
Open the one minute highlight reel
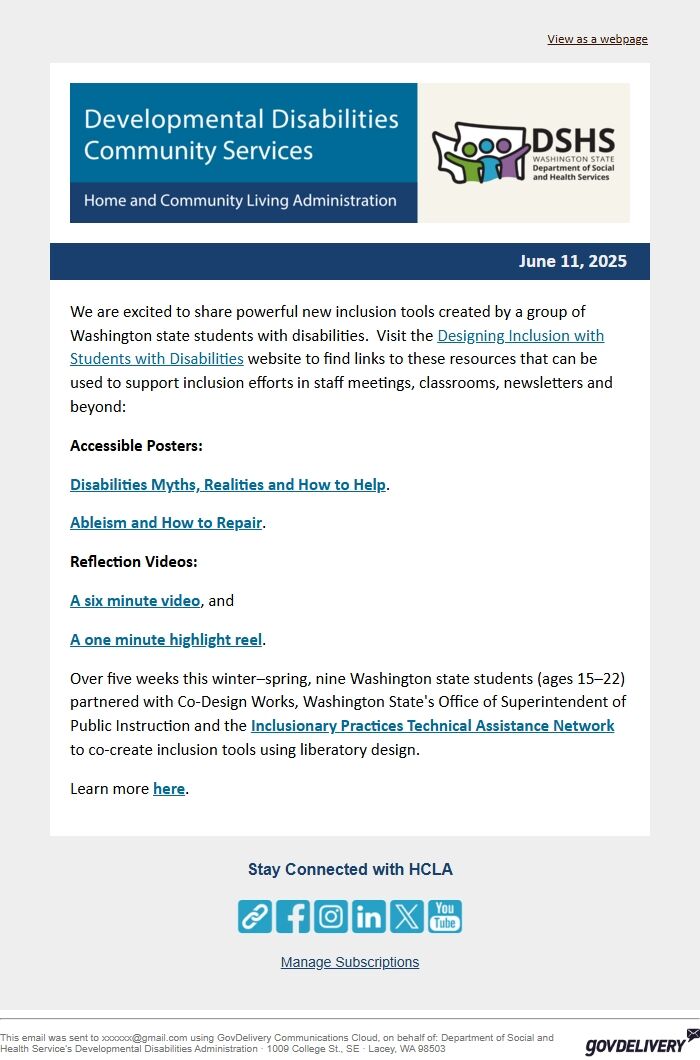165,639
